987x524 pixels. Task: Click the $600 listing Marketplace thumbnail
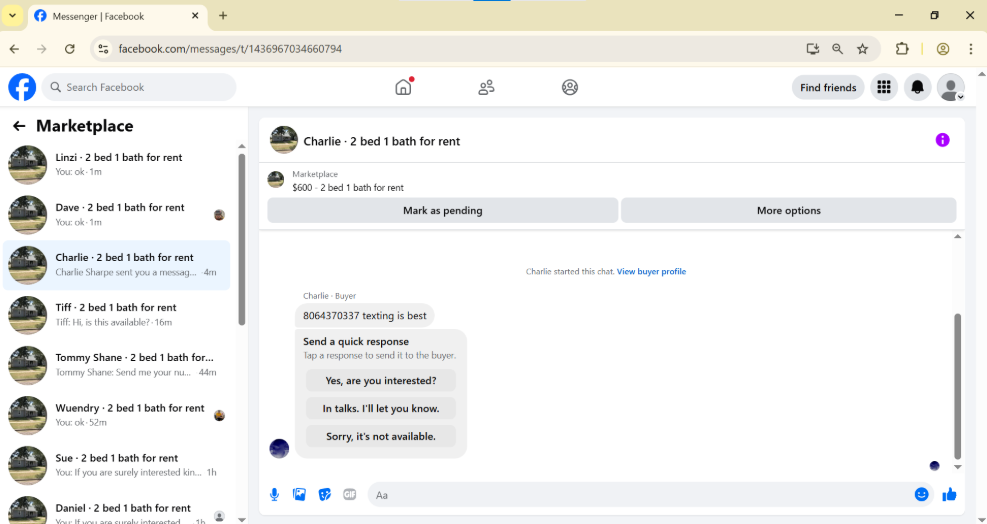[x=276, y=180]
